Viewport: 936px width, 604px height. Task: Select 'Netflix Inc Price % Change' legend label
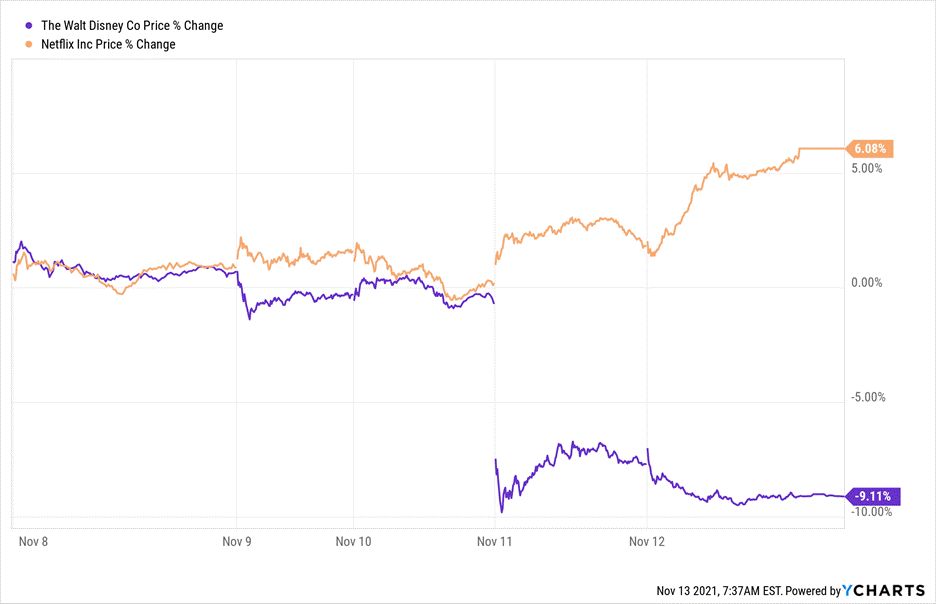pos(108,44)
